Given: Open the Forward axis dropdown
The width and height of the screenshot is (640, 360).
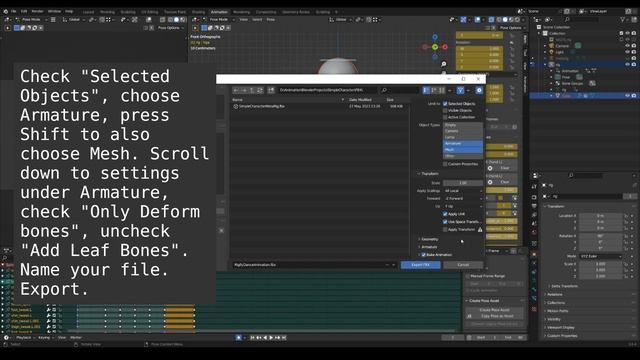Looking at the screenshot, I should pos(463,198).
